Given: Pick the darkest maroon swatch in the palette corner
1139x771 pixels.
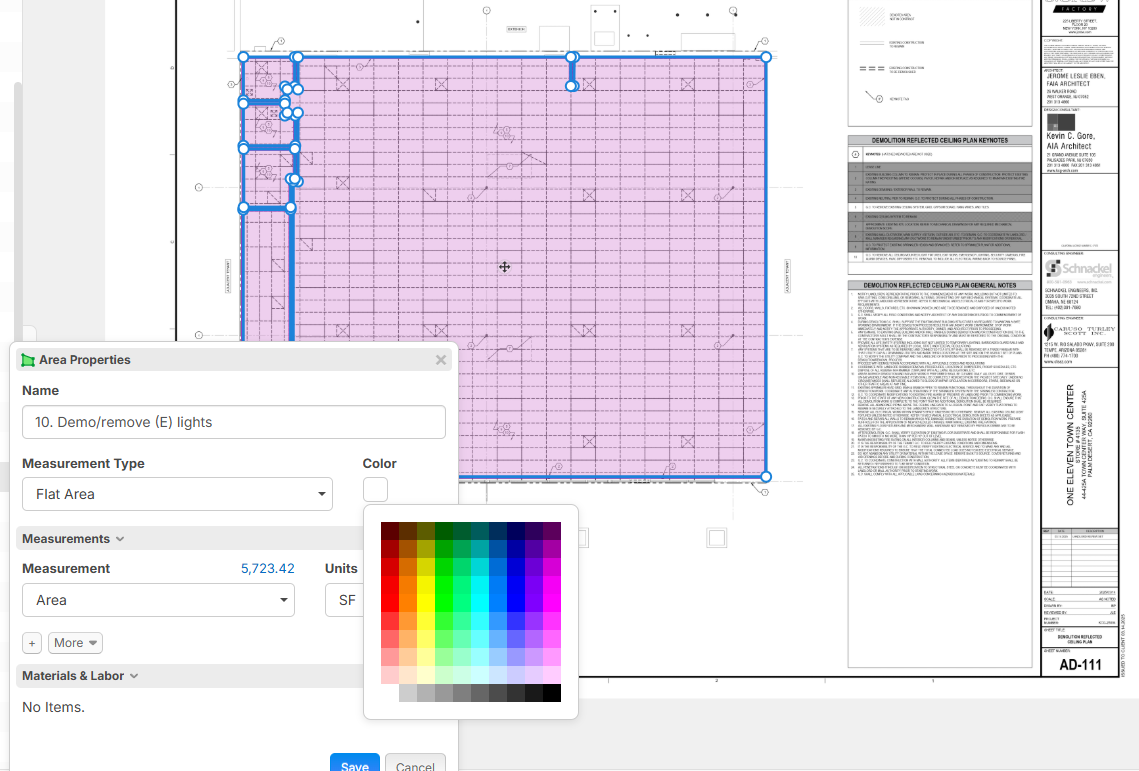Looking at the screenshot, I should (390, 531).
